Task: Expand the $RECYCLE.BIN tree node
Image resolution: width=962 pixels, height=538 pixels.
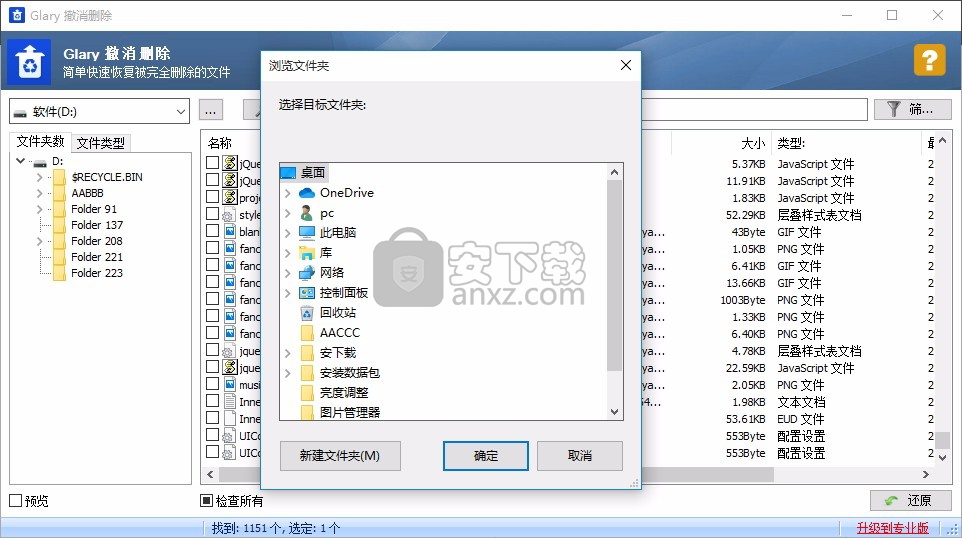Action: click(x=39, y=177)
